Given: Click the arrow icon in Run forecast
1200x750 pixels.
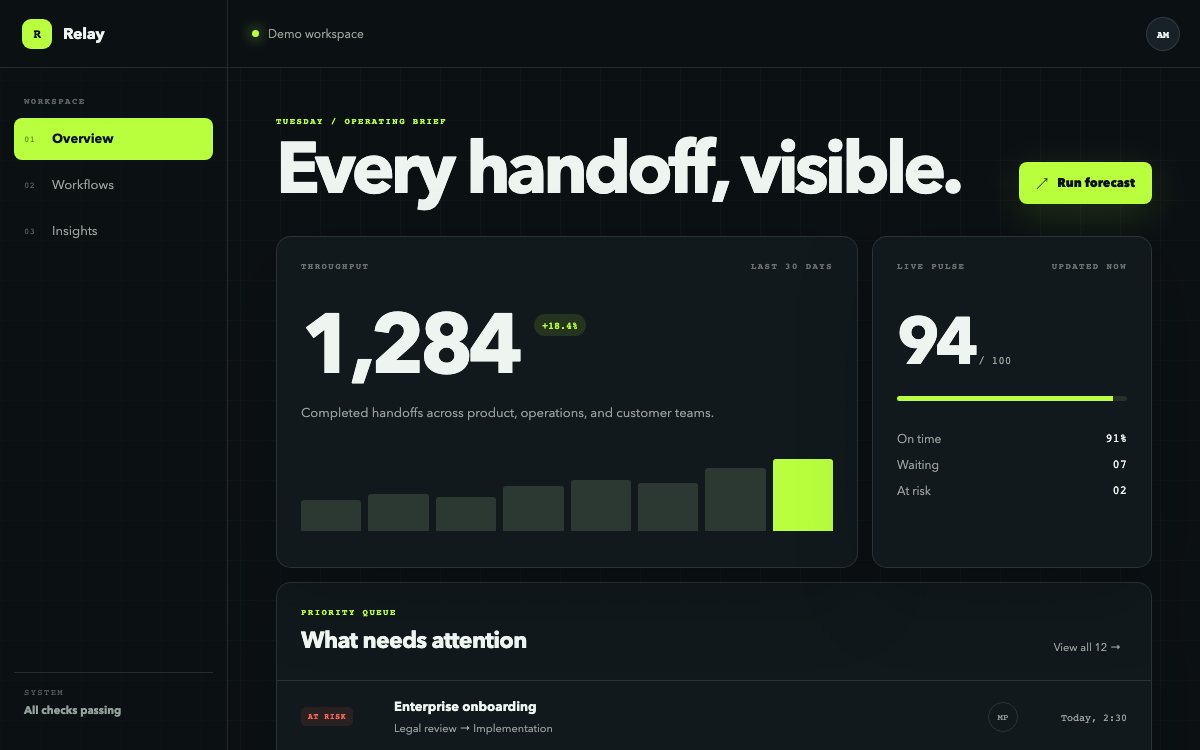Looking at the screenshot, I should (1042, 183).
